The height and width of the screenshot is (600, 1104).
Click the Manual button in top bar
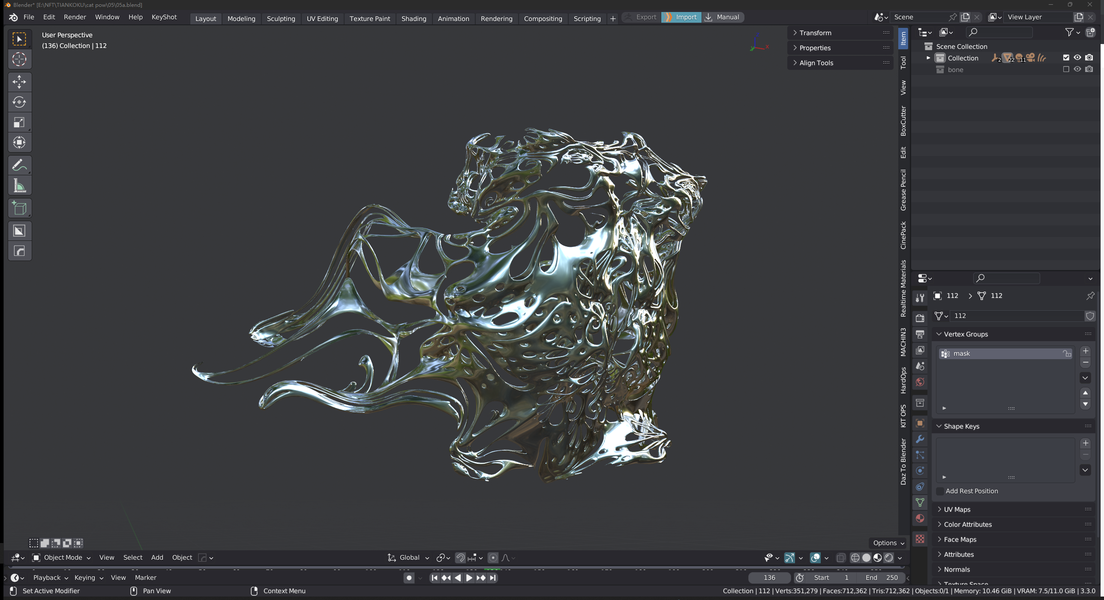(722, 17)
